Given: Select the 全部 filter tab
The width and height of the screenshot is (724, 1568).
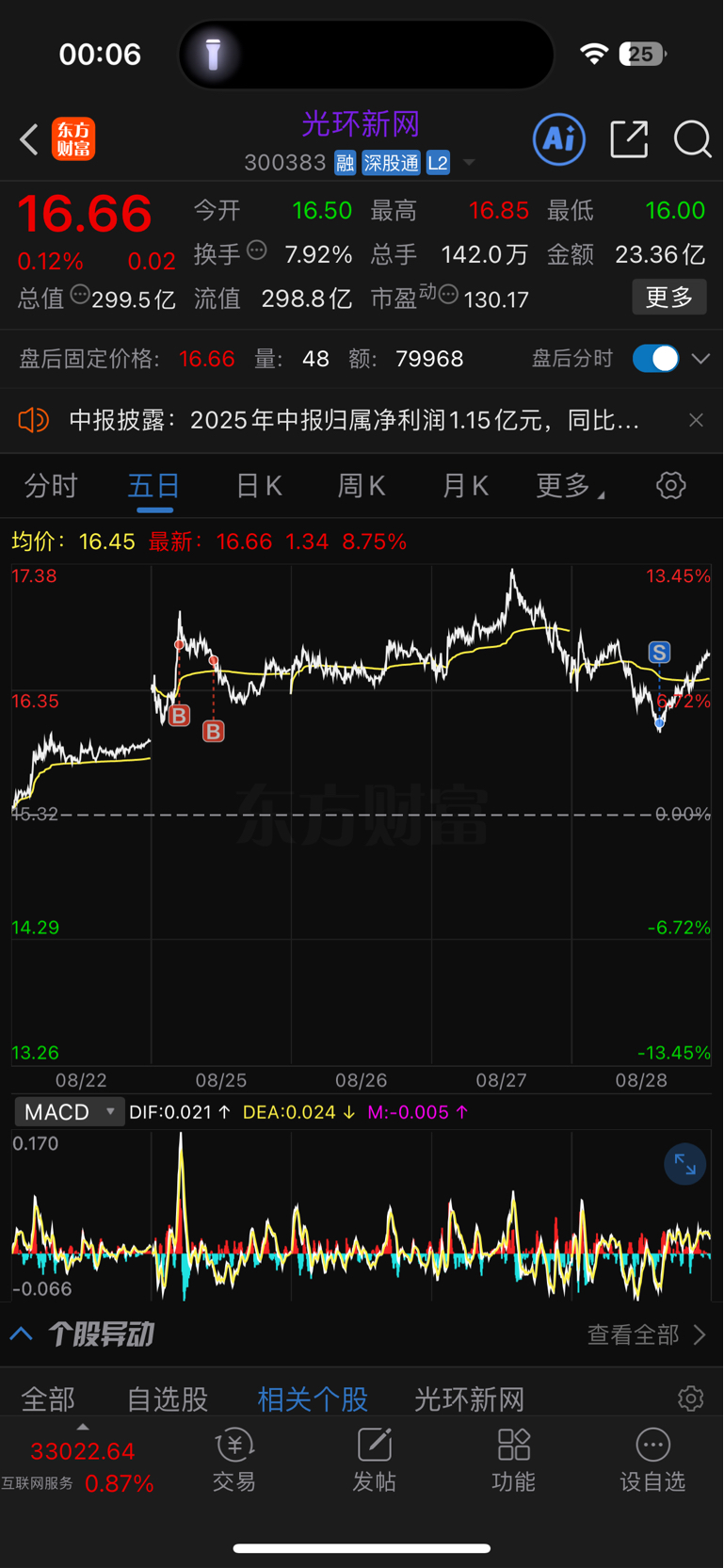Looking at the screenshot, I should [x=48, y=1399].
